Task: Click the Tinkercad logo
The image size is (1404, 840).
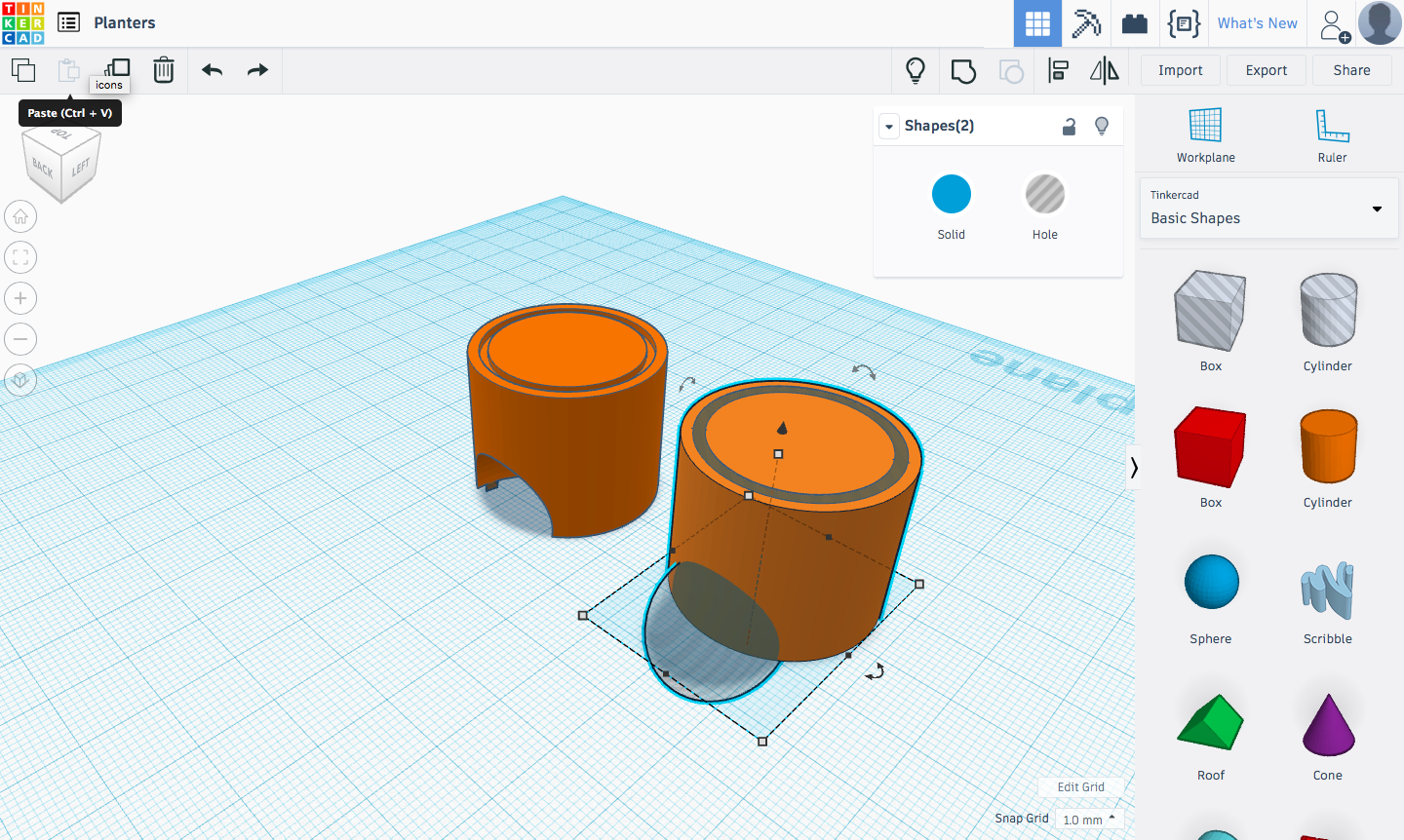Action: pyautogui.click(x=23, y=23)
